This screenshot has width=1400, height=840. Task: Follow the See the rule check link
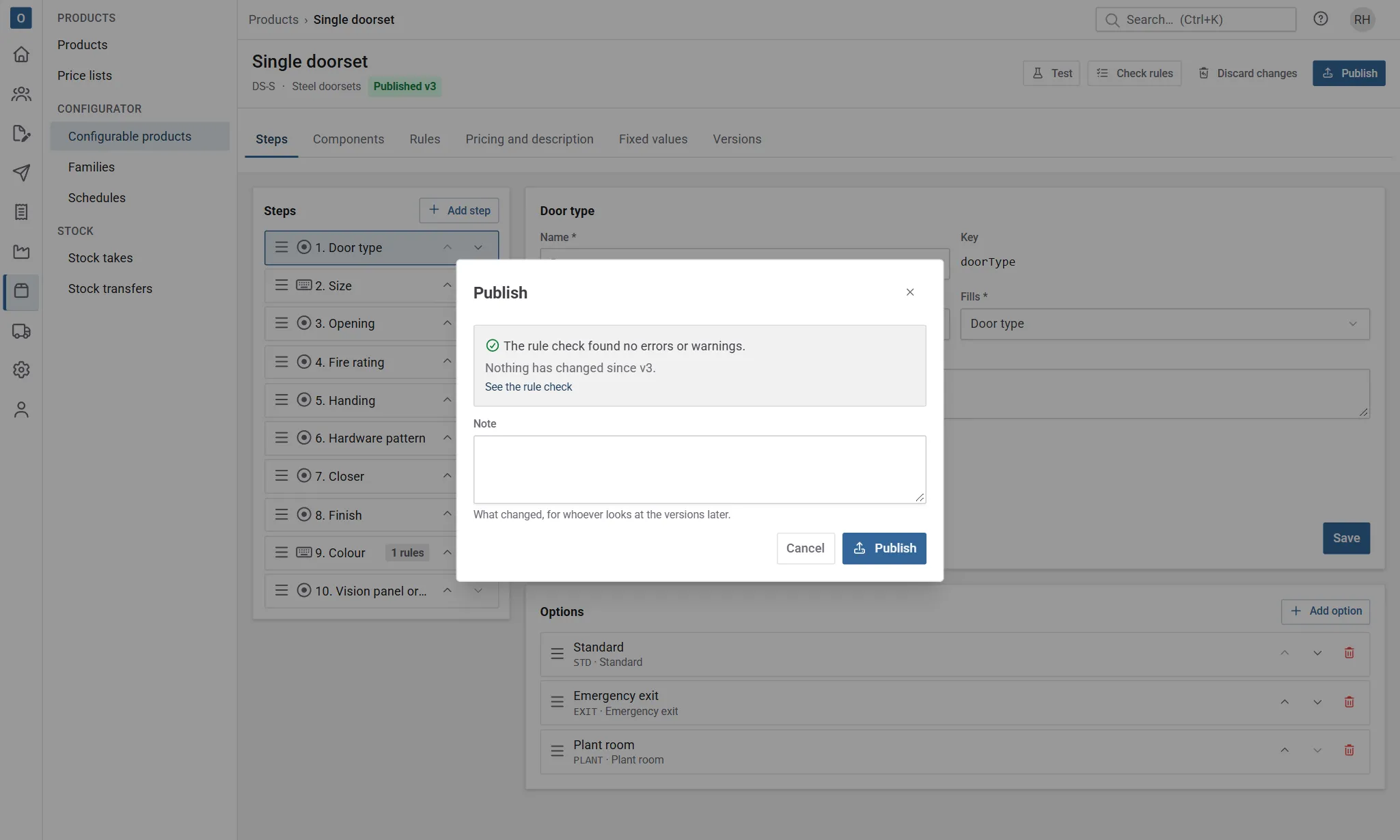click(528, 387)
